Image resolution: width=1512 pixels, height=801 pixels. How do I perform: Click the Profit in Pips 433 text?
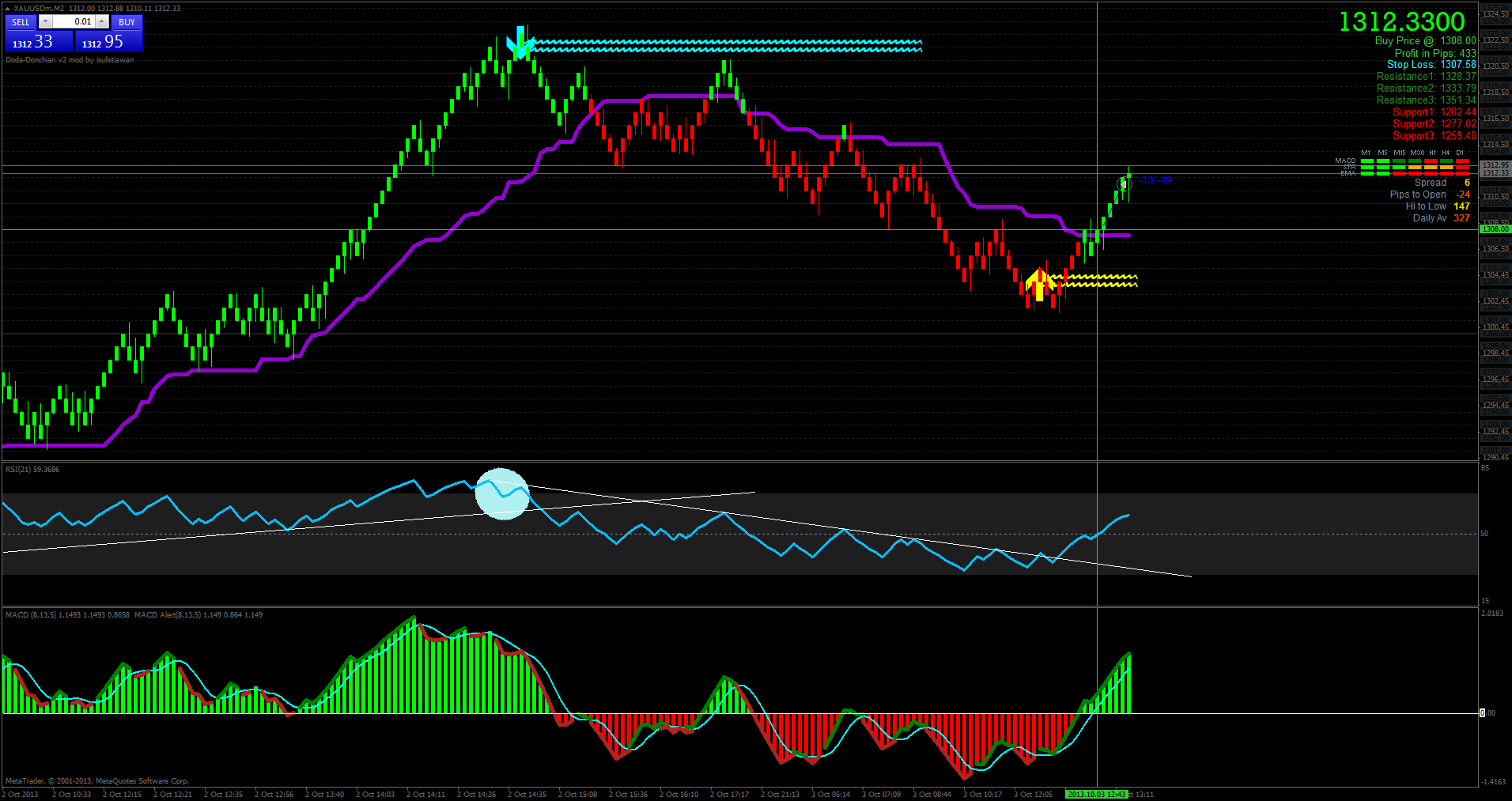[x=1435, y=53]
